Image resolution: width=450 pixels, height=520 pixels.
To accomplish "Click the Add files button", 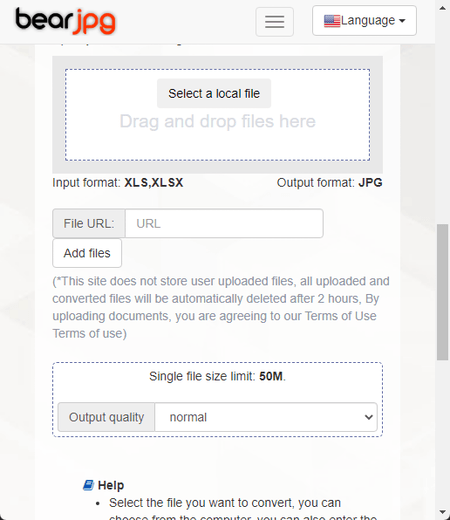I will point(87,253).
